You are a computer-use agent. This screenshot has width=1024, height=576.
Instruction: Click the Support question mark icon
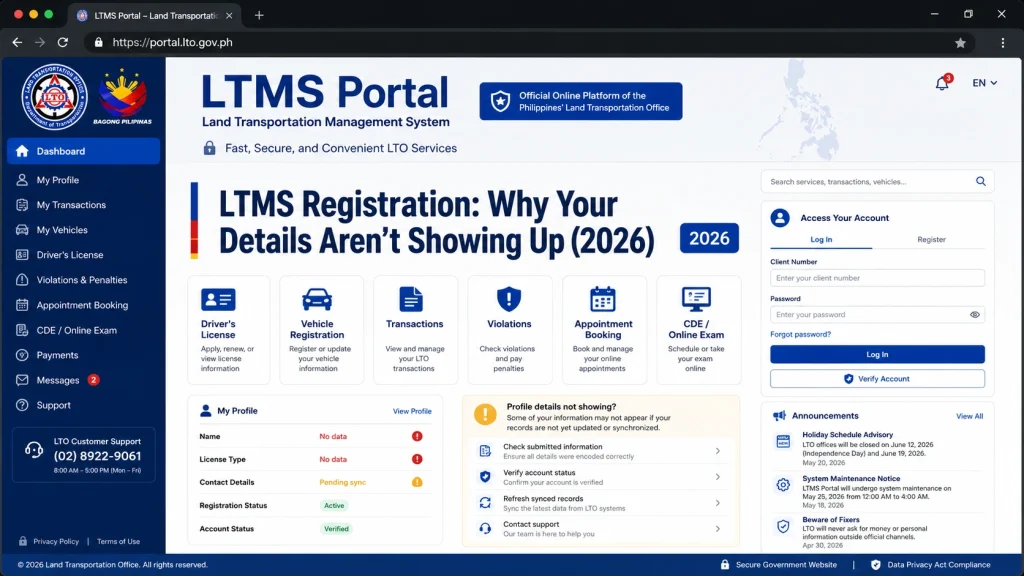(x=22, y=406)
